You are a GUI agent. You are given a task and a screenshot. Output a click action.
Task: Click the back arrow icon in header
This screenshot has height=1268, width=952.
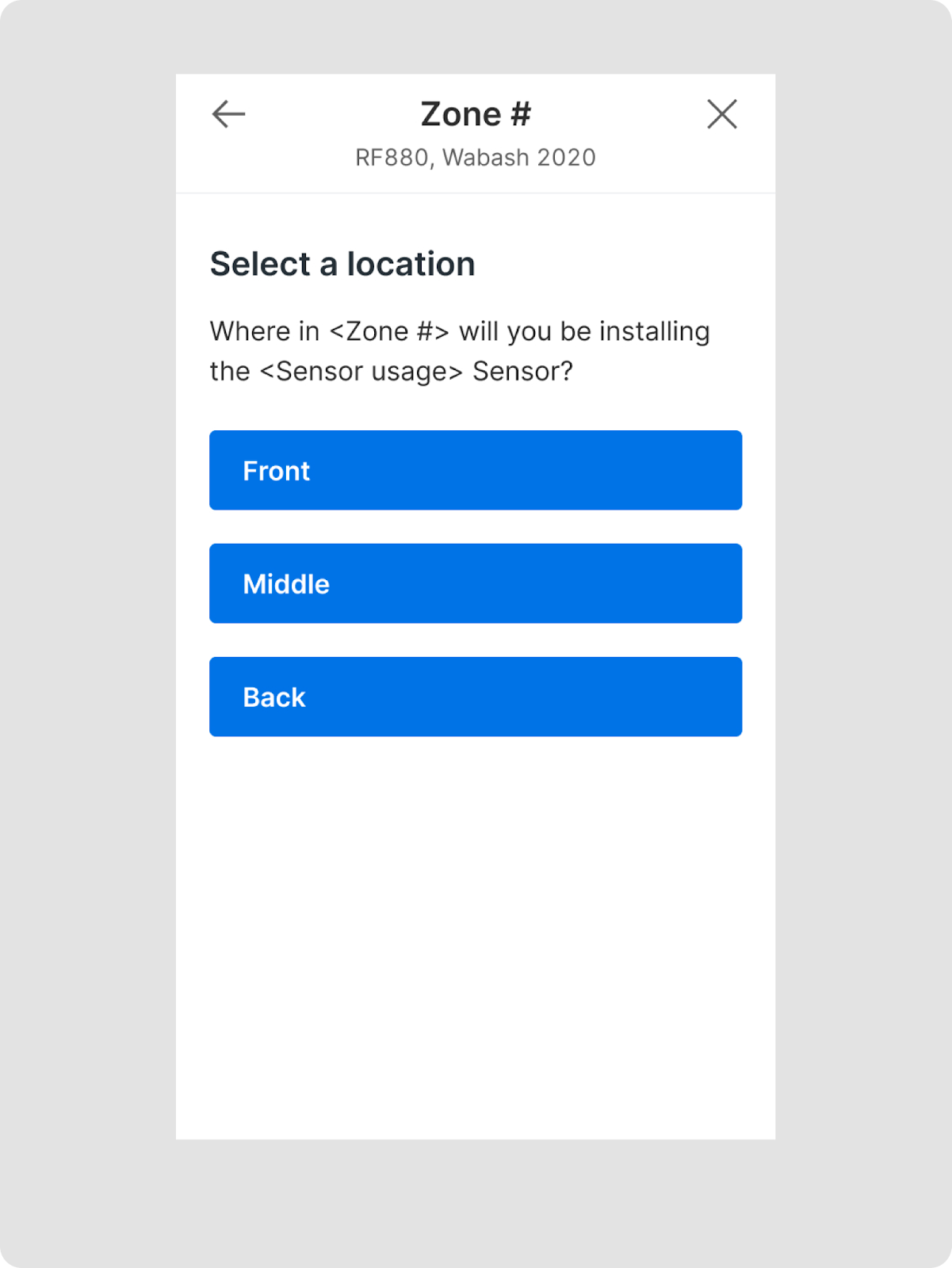tap(228, 114)
